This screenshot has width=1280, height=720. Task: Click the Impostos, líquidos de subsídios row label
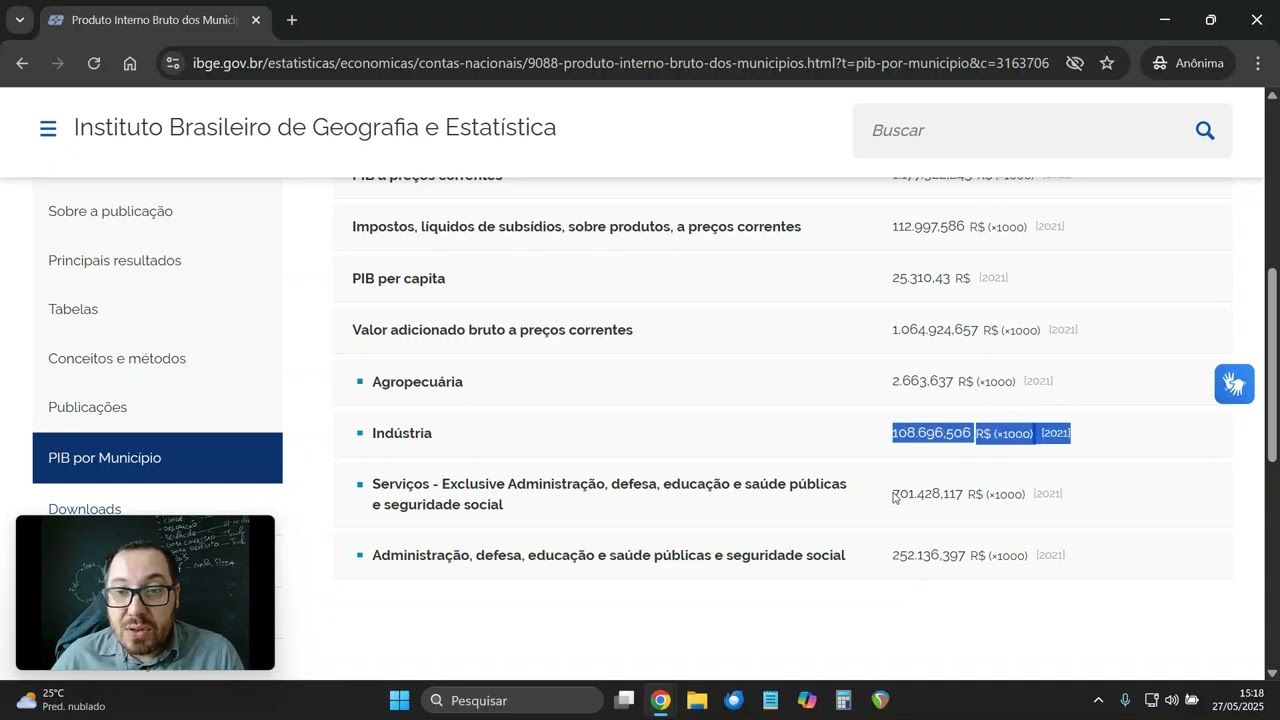click(576, 227)
